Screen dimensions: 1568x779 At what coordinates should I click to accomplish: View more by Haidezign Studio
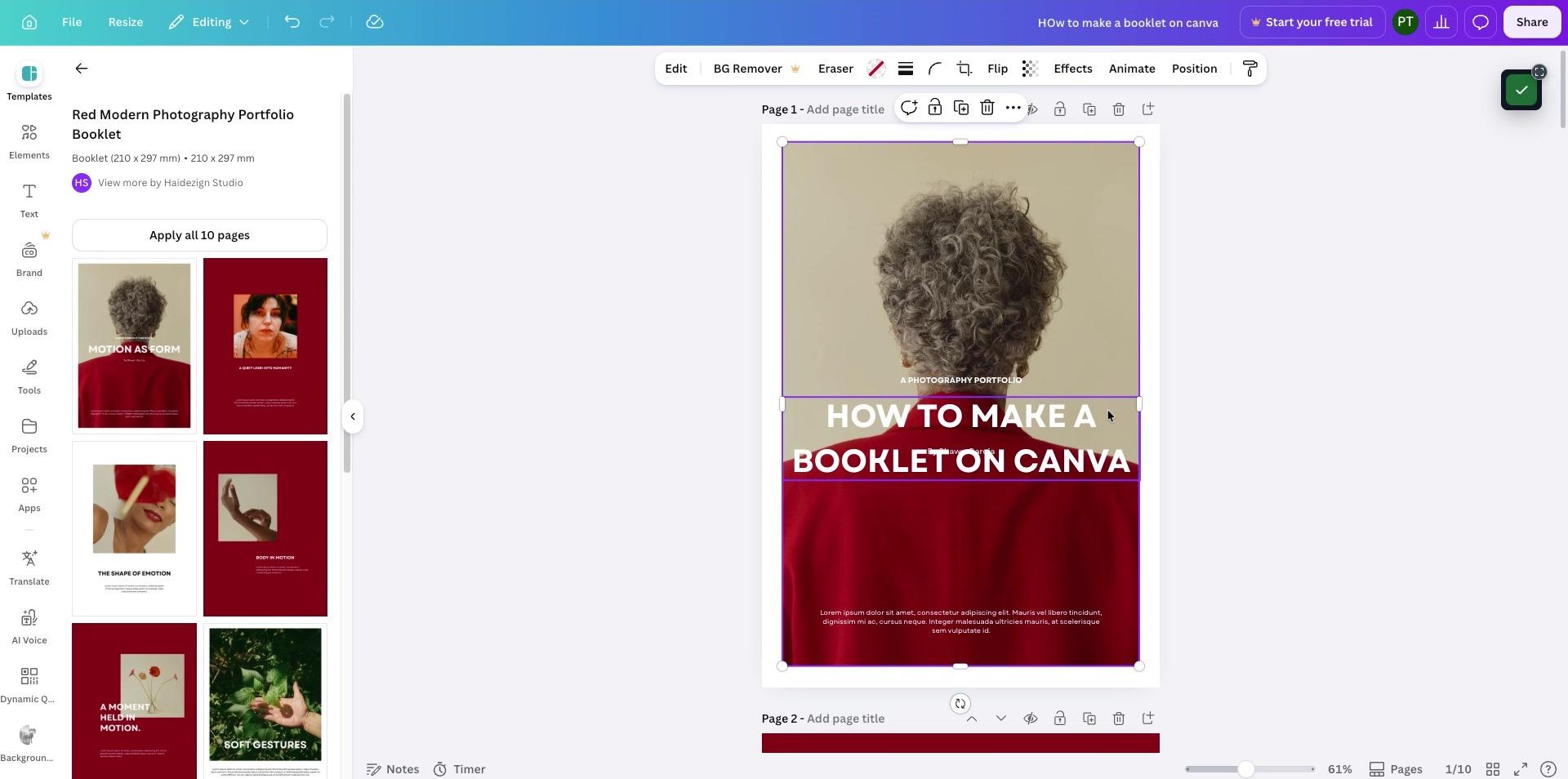[170, 183]
